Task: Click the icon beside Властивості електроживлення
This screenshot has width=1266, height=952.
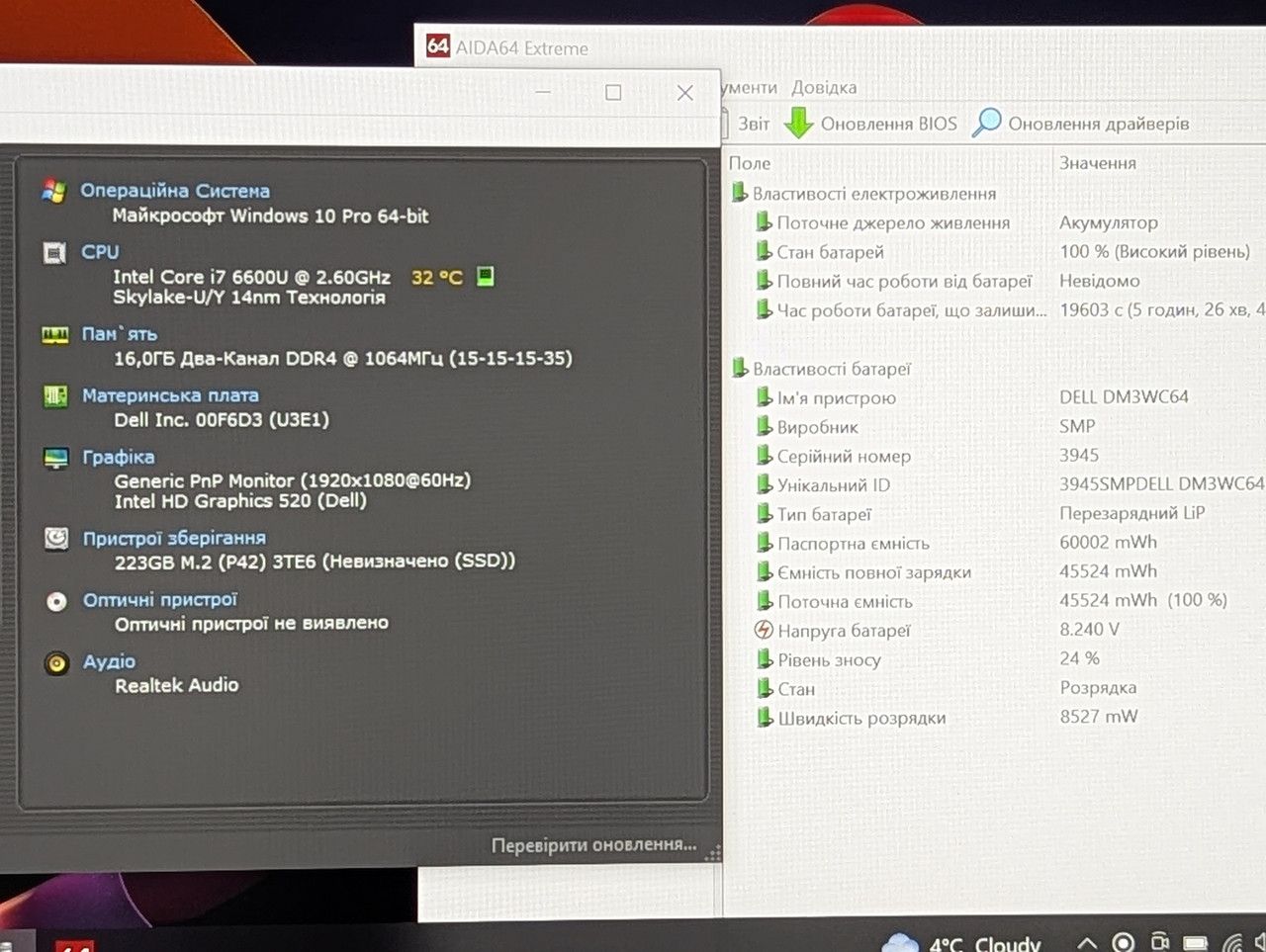Action: (739, 193)
